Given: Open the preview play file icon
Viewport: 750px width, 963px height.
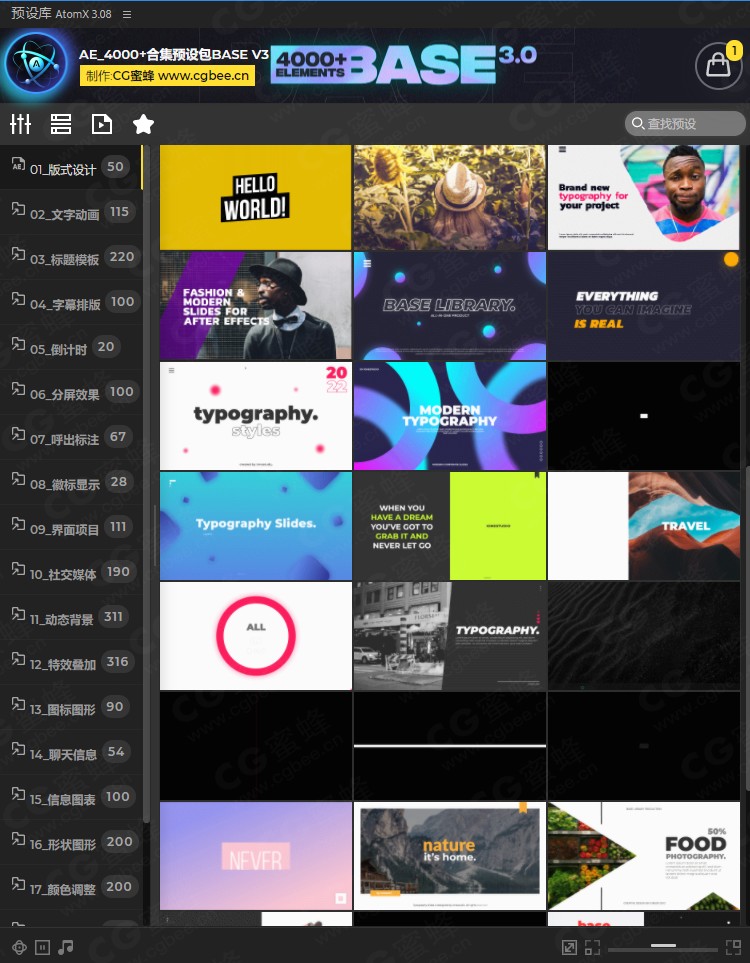Looking at the screenshot, I should click(101, 124).
